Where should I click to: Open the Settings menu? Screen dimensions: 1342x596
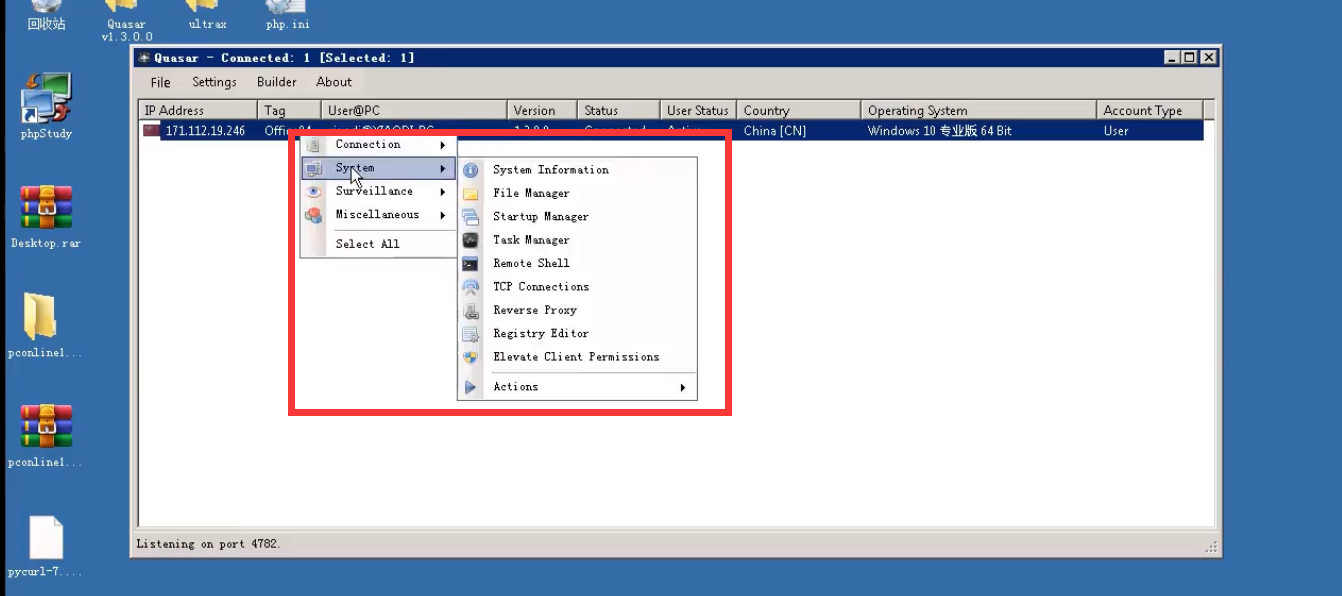coord(214,82)
